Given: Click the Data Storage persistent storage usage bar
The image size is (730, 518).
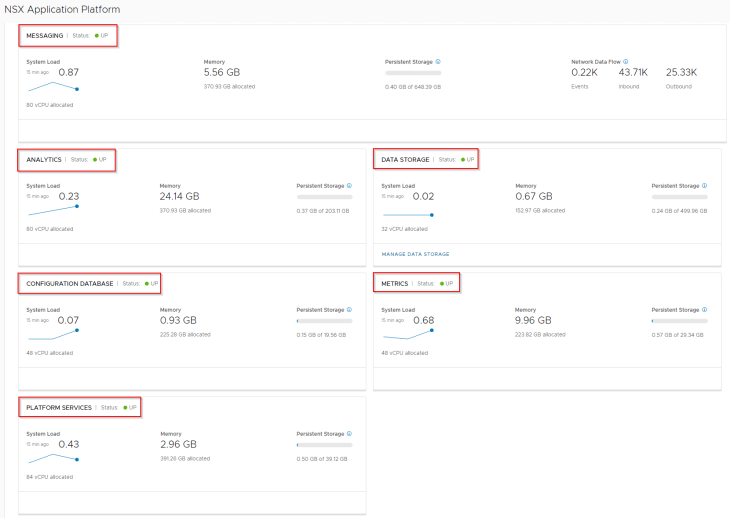Looking at the screenshot, I should [x=680, y=197].
